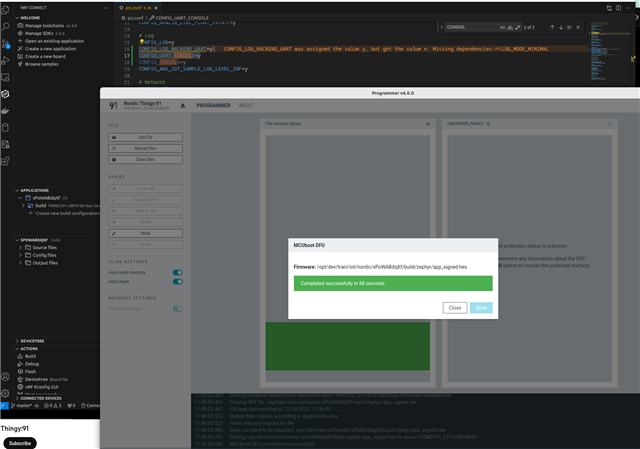Open the Explorer view in activity bar
Image resolution: width=640 pixels, height=449 pixels.
pos(5,9)
